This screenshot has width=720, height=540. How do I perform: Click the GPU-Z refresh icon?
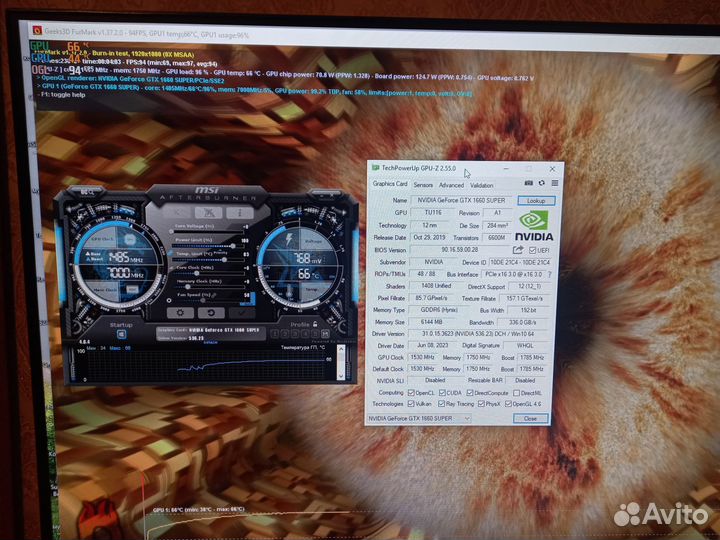coord(542,183)
